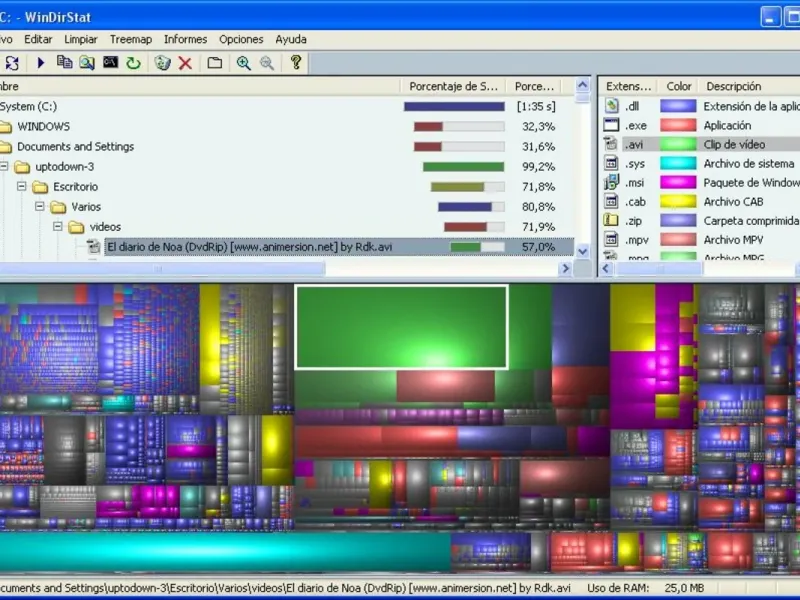Click the magenta .msi color swatch
Screen dimensions: 800x600
pos(678,182)
